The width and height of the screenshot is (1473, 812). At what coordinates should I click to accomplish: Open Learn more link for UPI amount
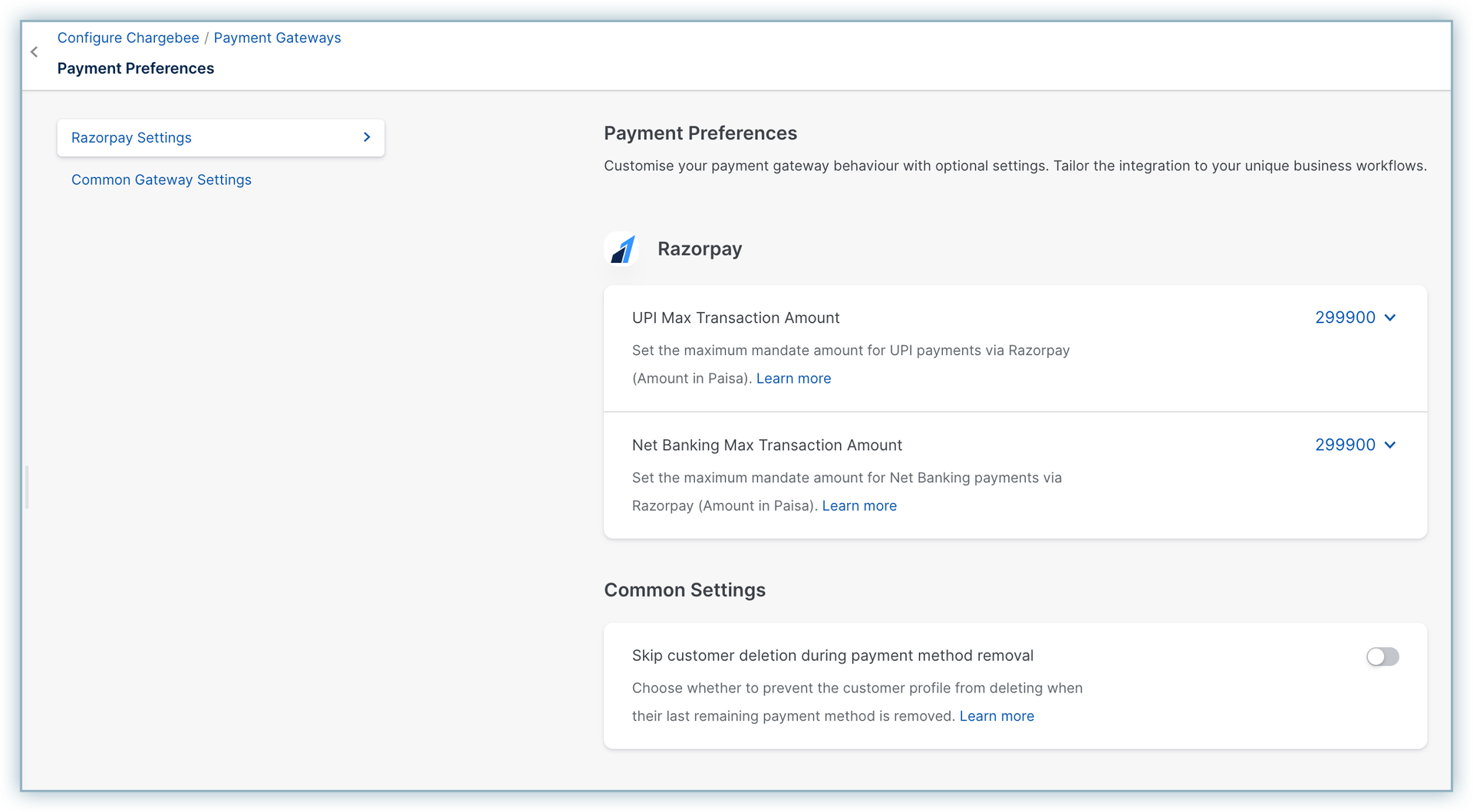coord(793,378)
